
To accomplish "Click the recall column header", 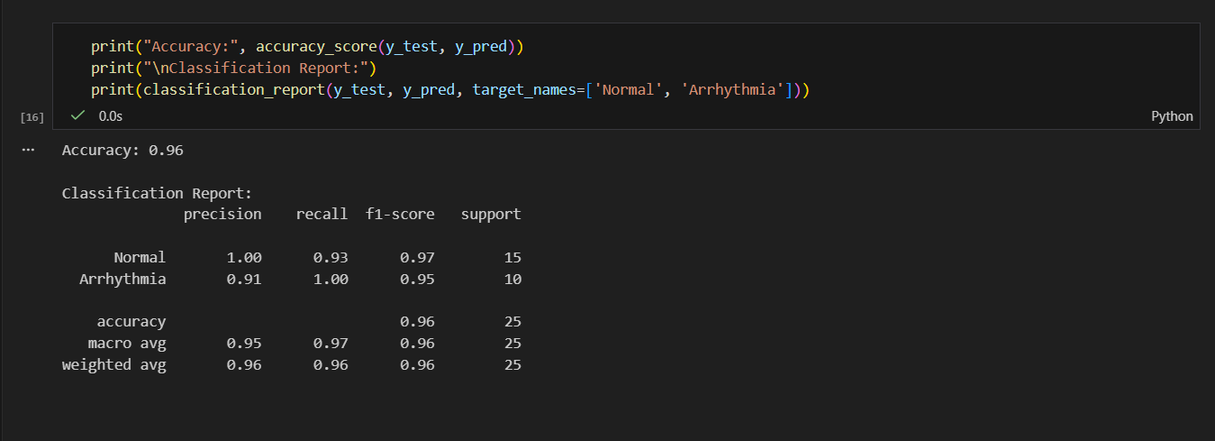I will [x=322, y=214].
